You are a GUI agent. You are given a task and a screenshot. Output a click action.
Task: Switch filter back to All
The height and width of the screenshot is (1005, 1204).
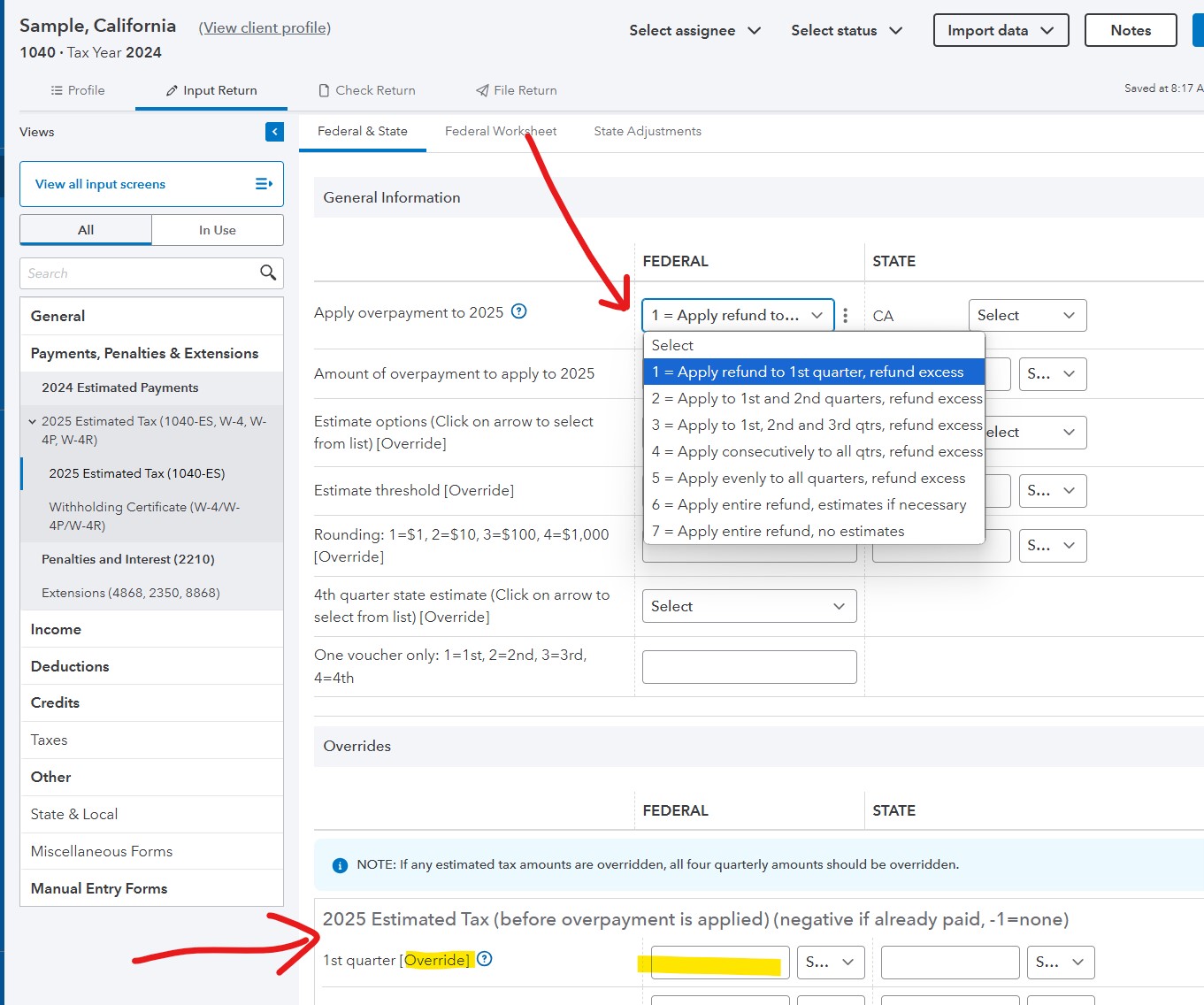coord(85,229)
